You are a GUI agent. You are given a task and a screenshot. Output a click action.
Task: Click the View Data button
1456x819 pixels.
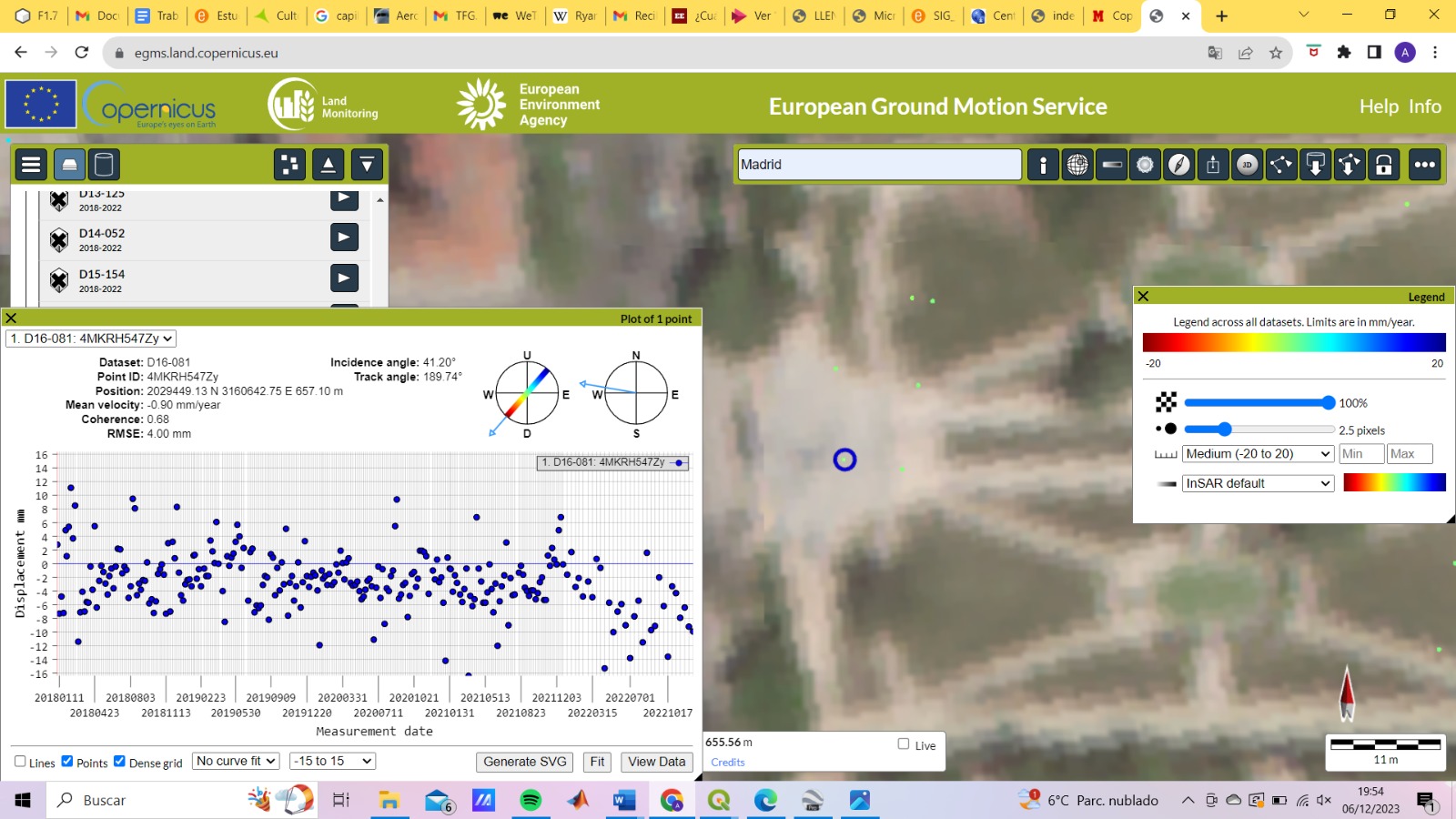[x=656, y=762]
